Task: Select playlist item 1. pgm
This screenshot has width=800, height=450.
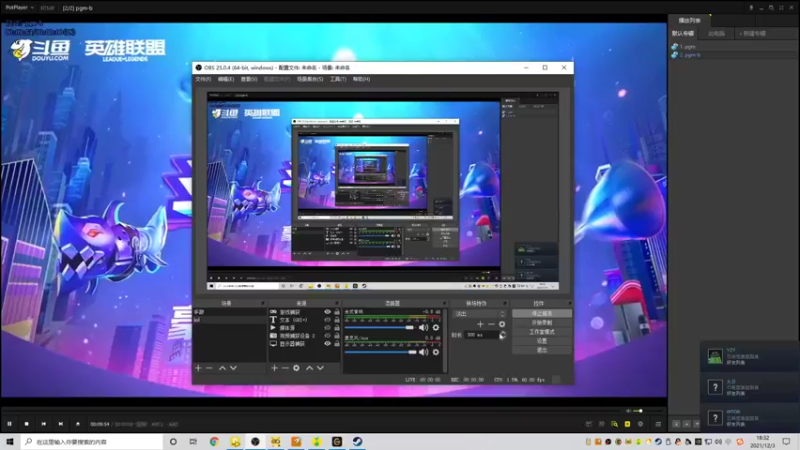Action: (x=687, y=46)
